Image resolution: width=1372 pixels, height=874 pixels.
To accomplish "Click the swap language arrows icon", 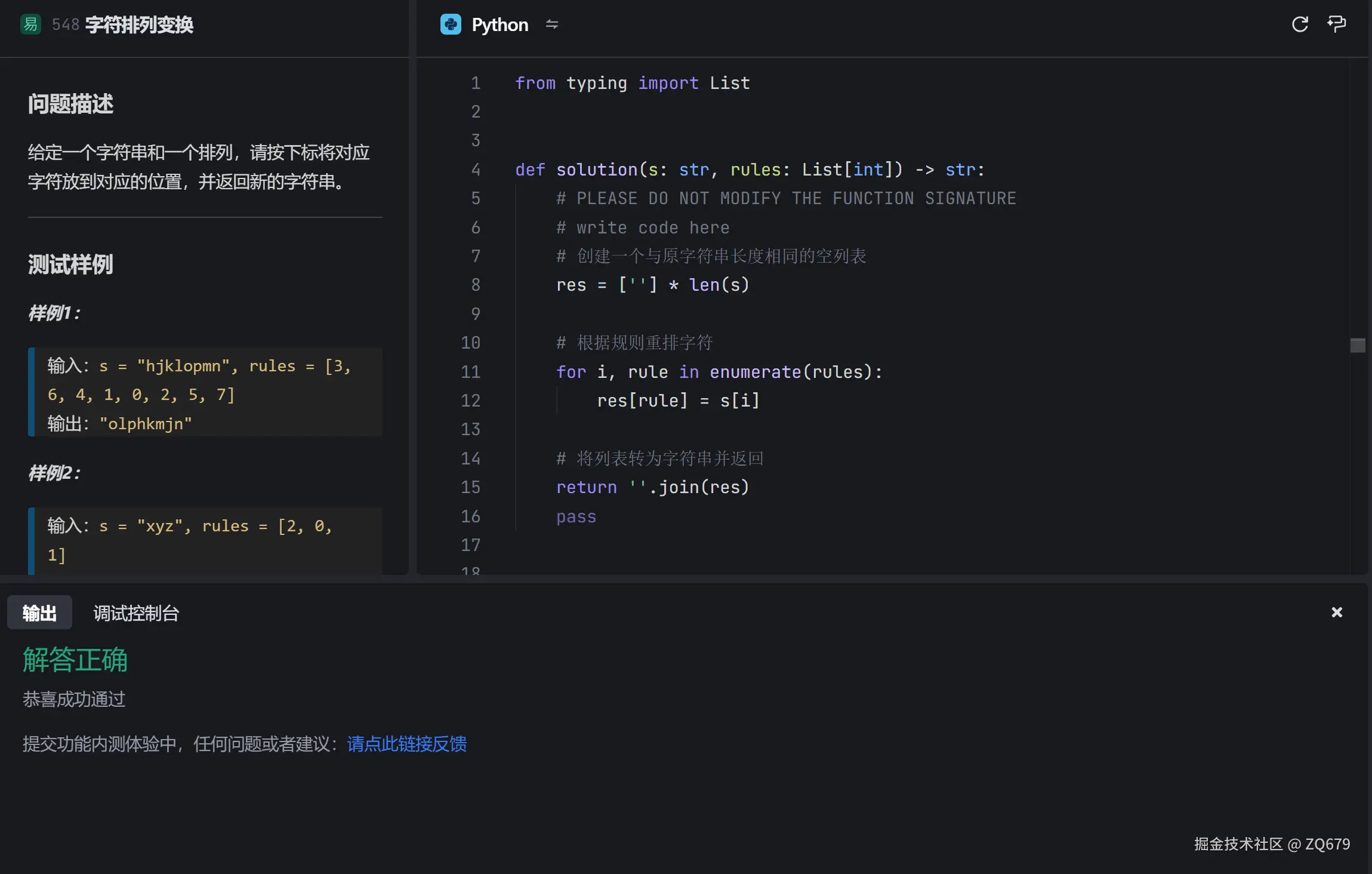I will (551, 24).
